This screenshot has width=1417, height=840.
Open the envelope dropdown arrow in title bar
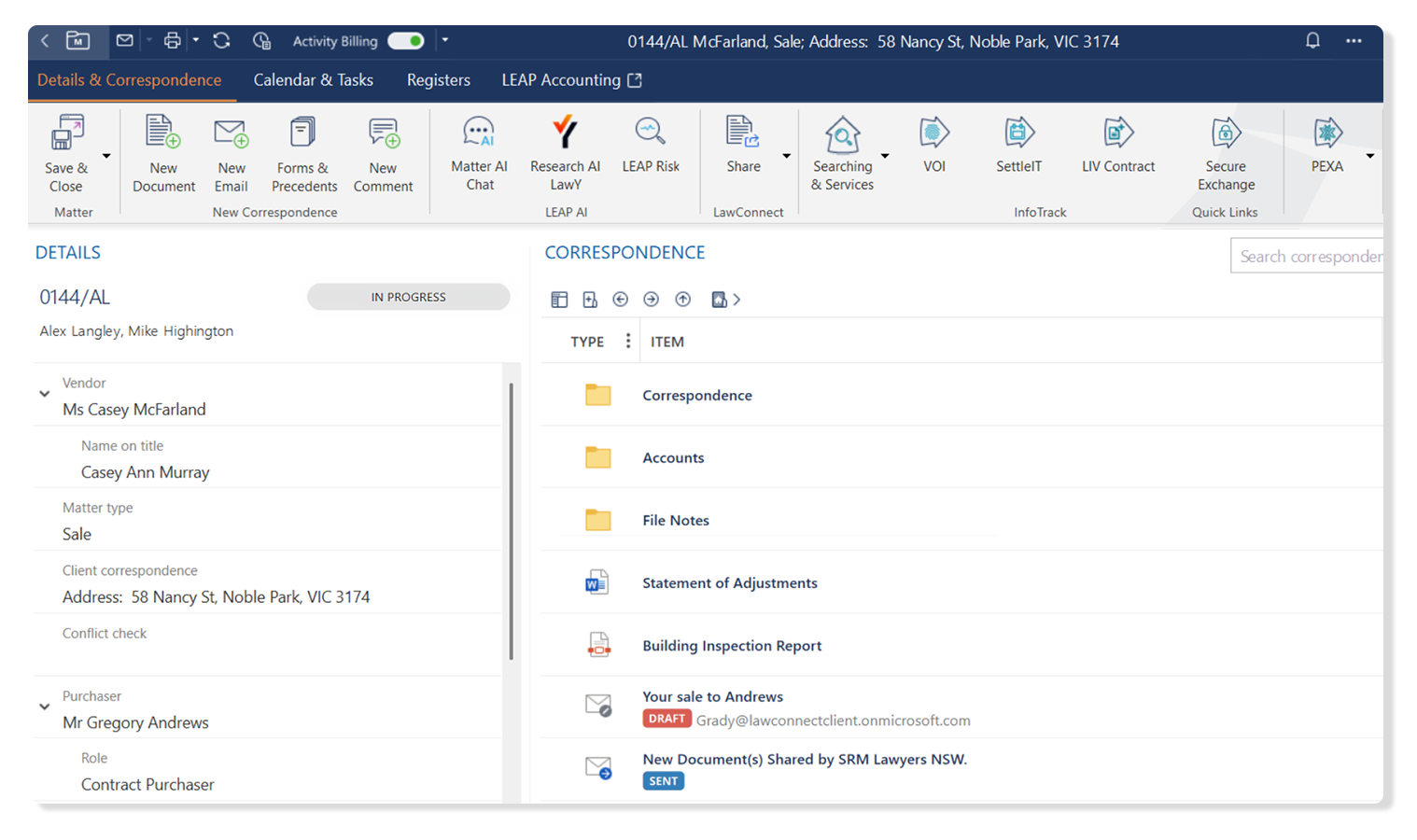point(148,40)
